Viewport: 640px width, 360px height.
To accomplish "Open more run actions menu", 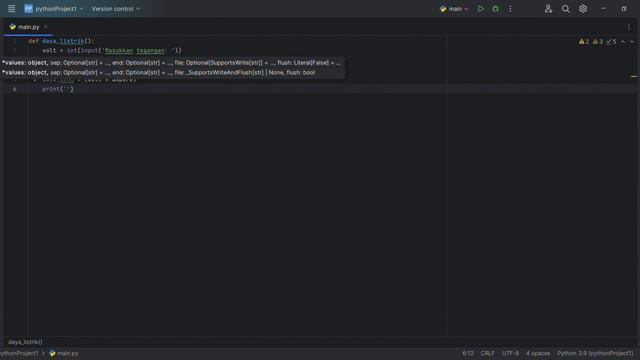I will click(x=510, y=9).
